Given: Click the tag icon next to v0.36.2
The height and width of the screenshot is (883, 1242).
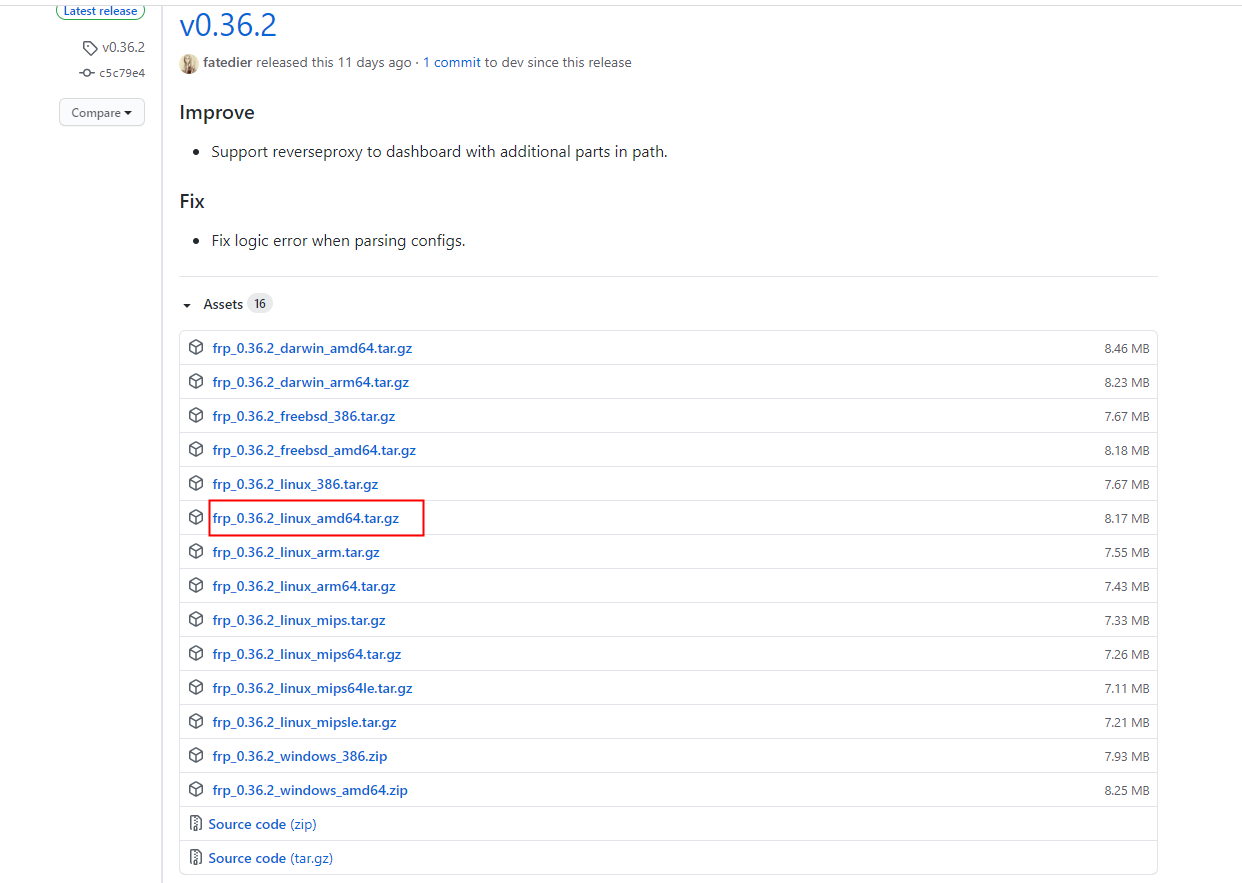Looking at the screenshot, I should [x=90, y=47].
